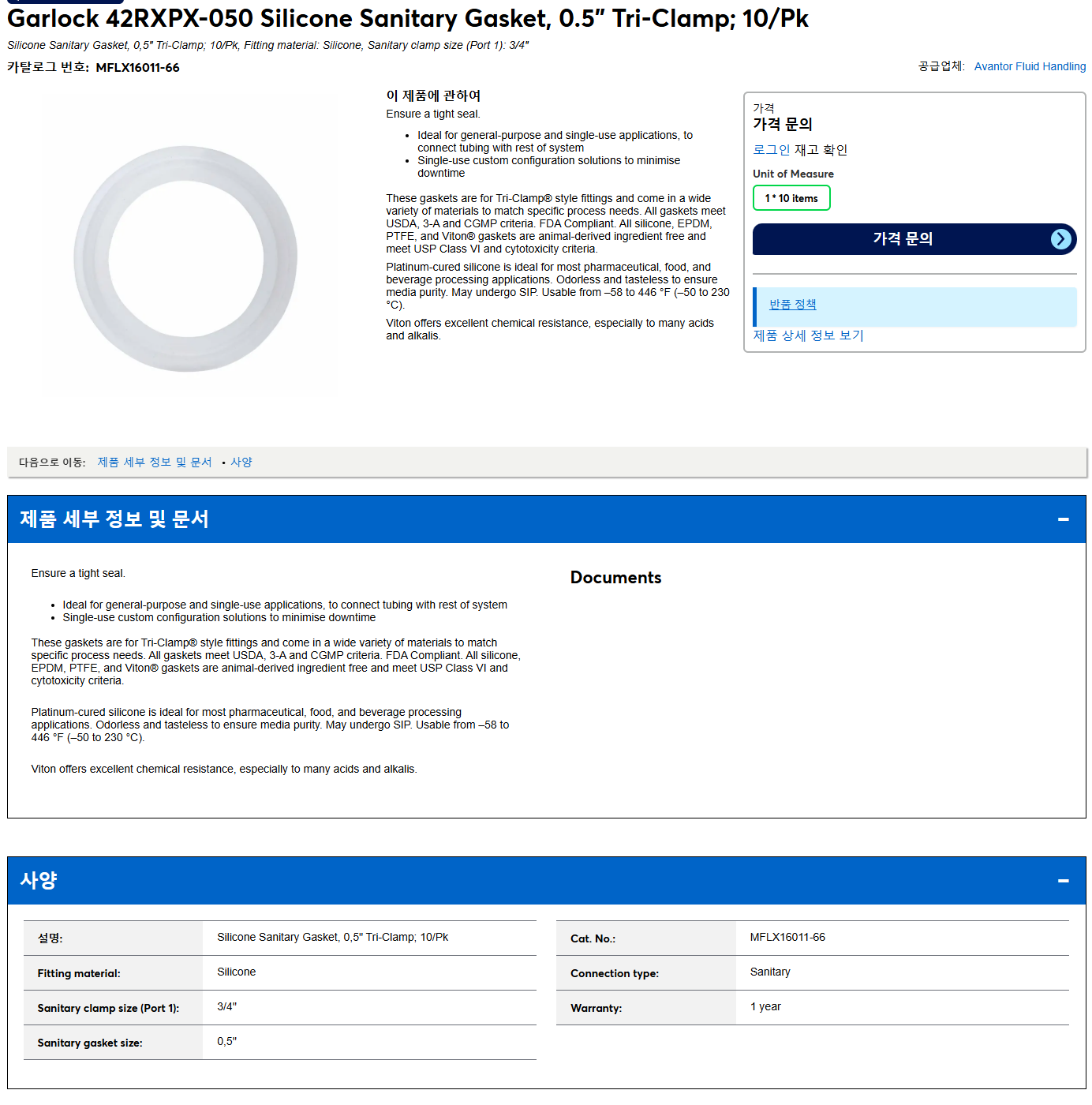
Task: Click the 사양 section header title
Action: [x=39, y=881]
